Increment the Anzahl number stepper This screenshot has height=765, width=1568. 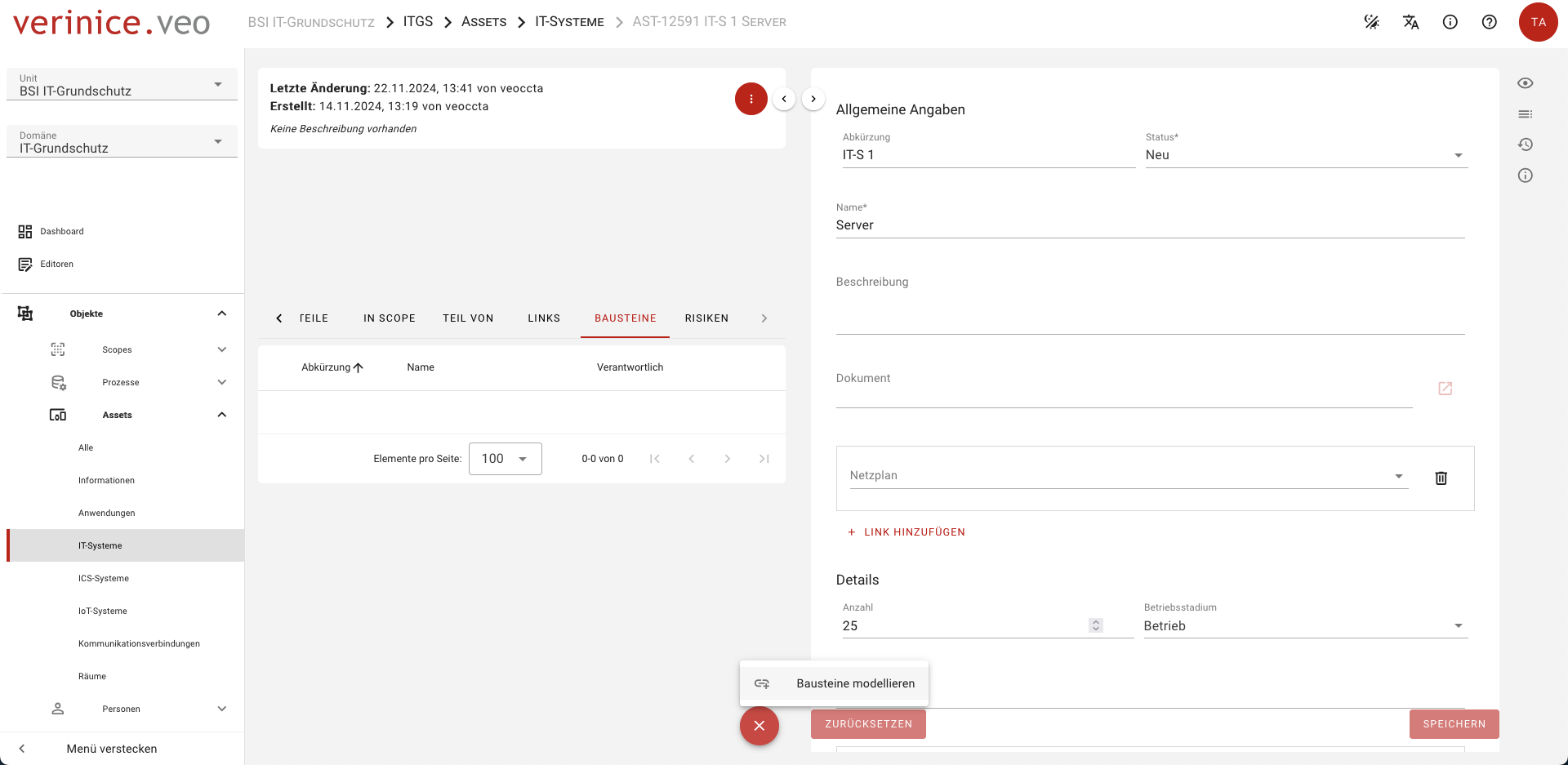coord(1096,622)
